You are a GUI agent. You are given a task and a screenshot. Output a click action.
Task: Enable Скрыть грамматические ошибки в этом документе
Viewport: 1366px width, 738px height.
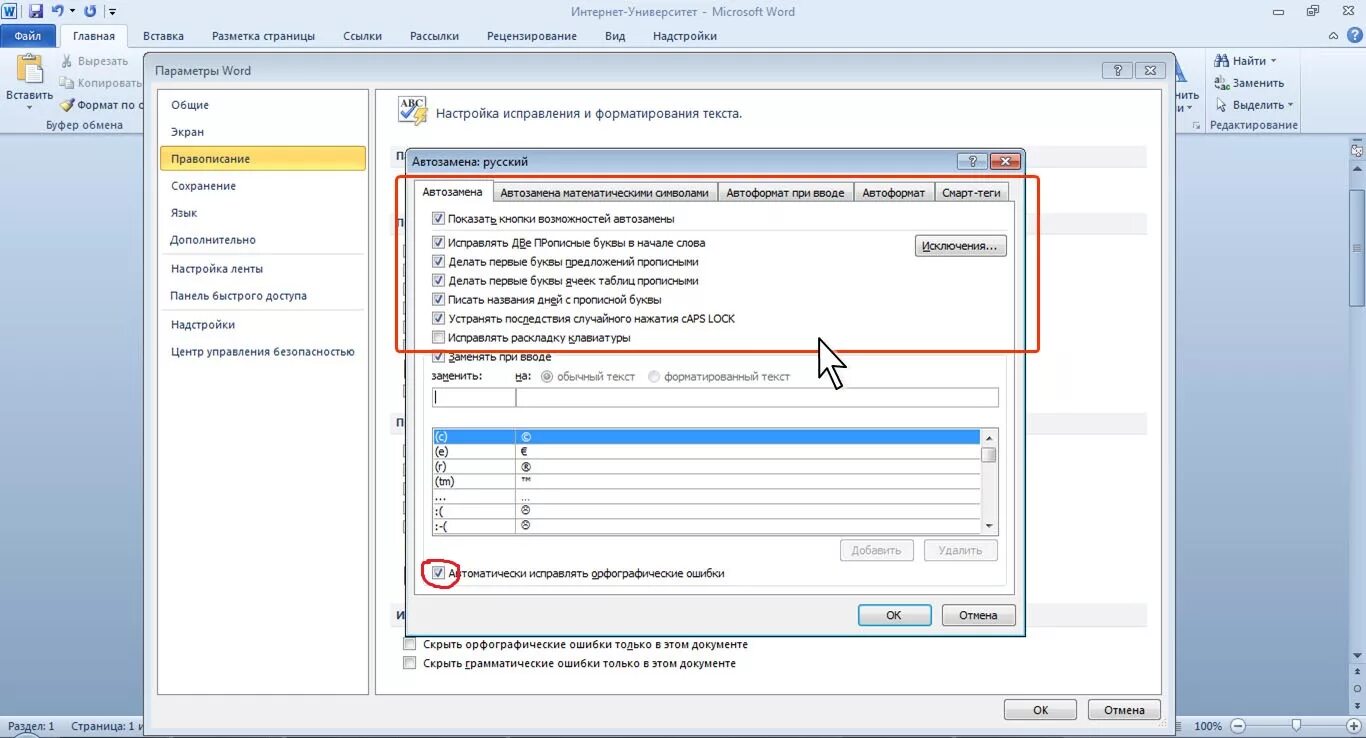point(409,663)
